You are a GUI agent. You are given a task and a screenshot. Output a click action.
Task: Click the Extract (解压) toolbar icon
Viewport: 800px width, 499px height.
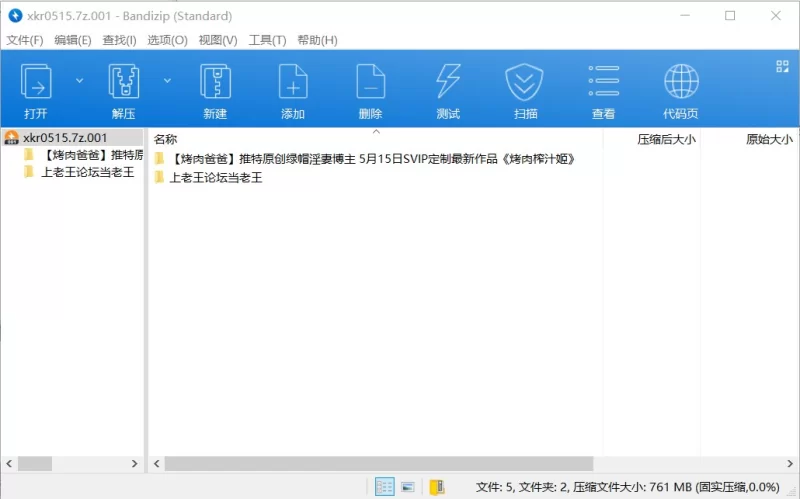tap(123, 81)
